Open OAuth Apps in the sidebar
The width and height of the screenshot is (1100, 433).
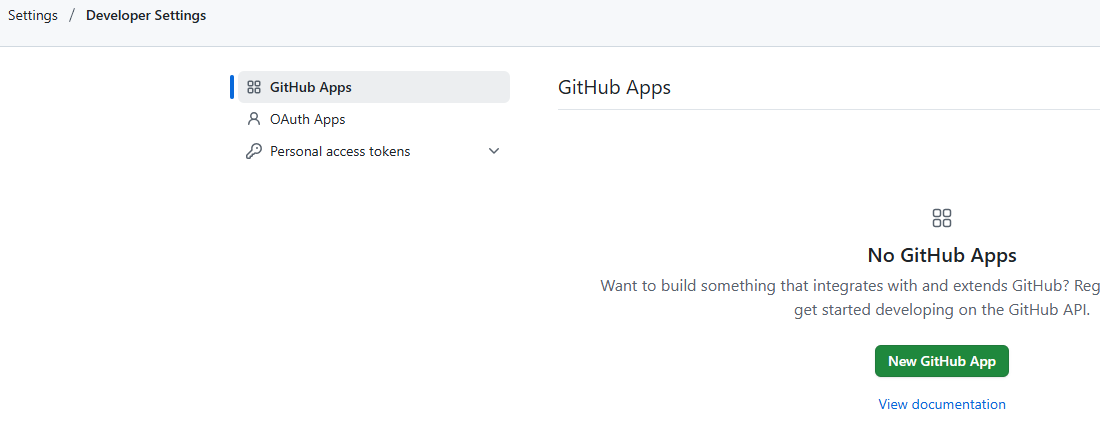point(373,119)
